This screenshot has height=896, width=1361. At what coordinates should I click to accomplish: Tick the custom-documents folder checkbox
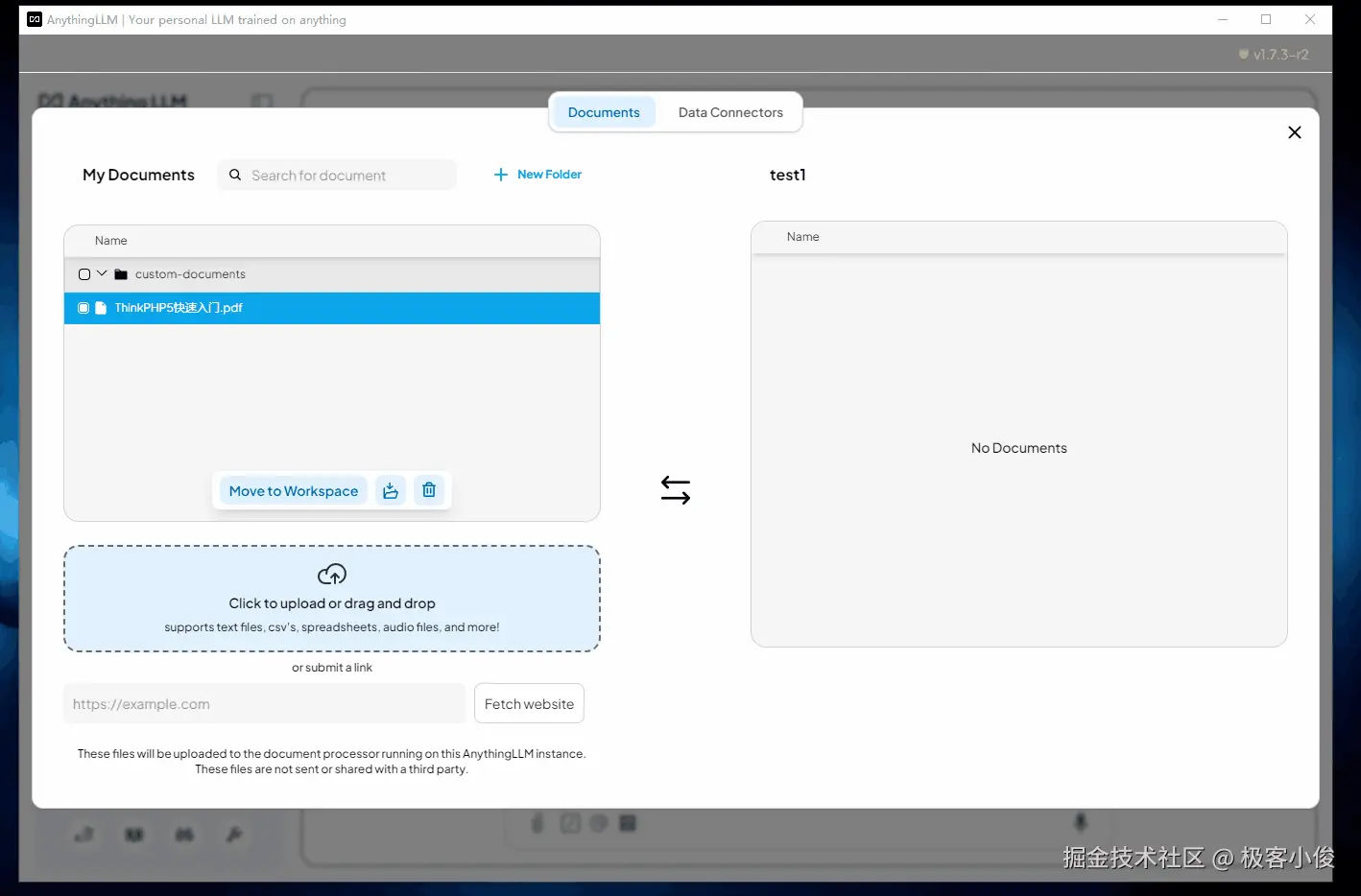[x=84, y=274]
